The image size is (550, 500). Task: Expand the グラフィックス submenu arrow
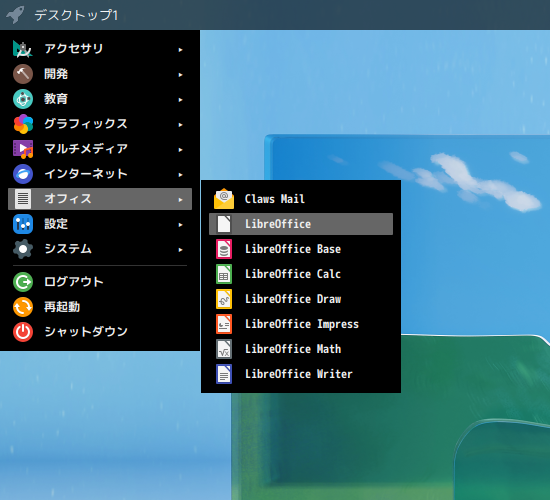click(180, 125)
